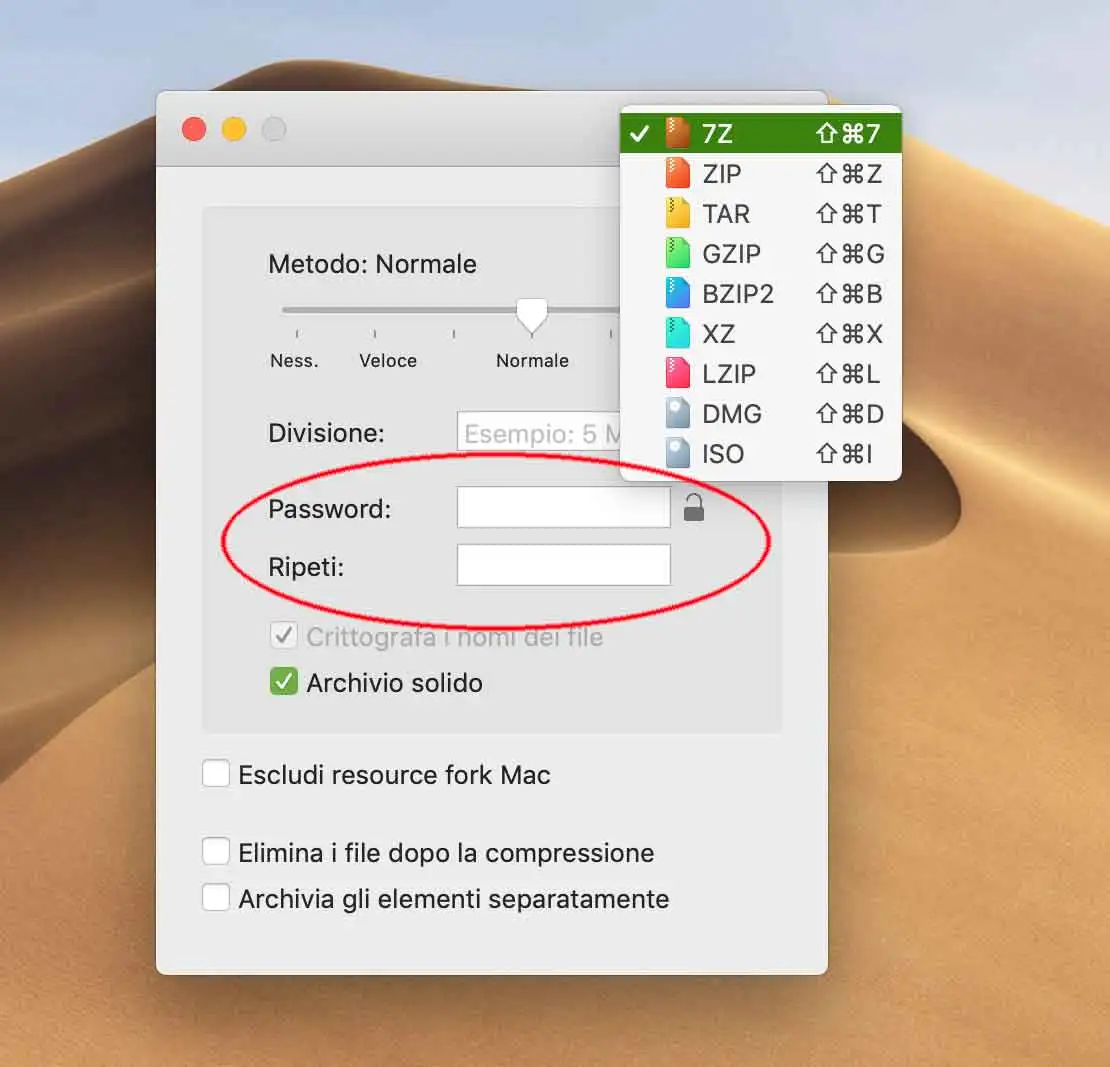Click inside the Password input field
The width and height of the screenshot is (1110, 1067).
coord(563,508)
